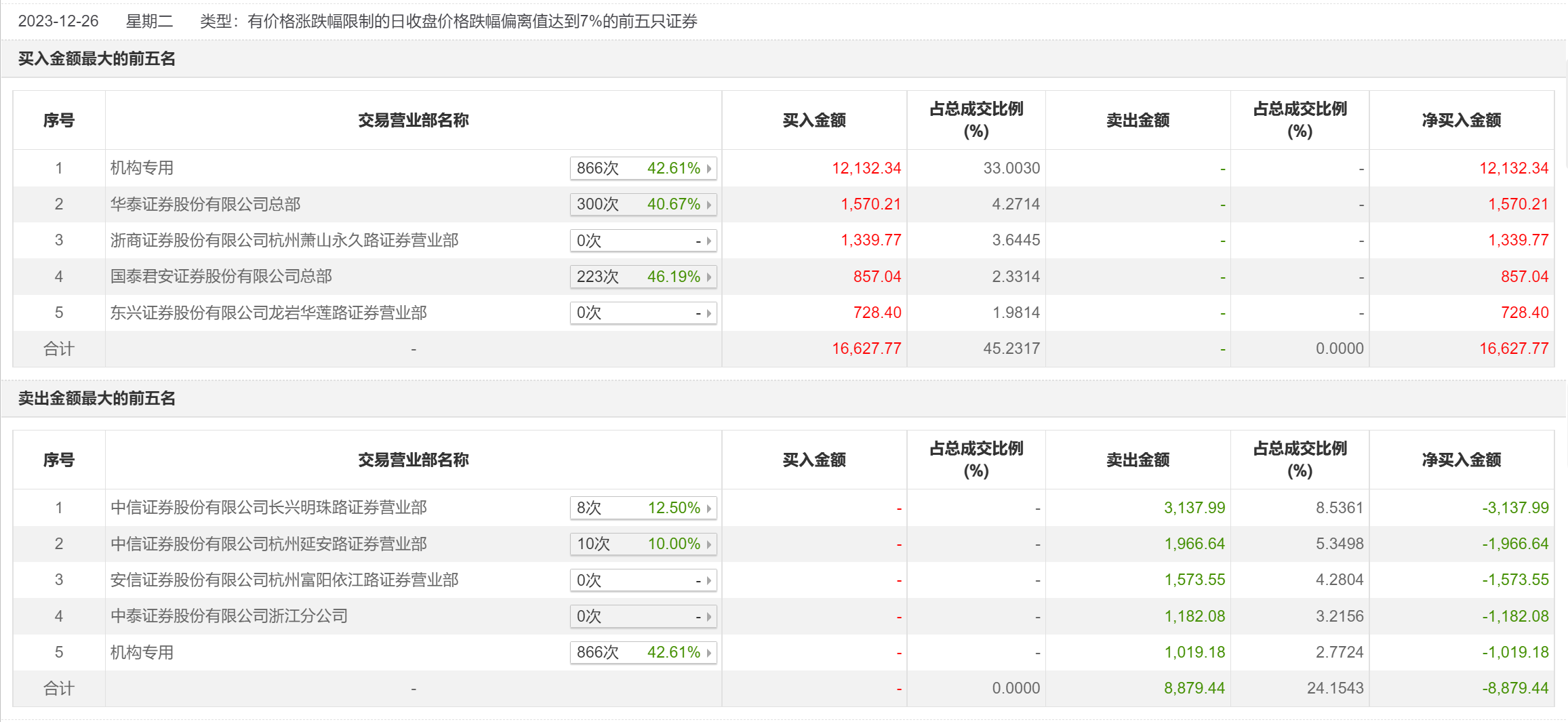Expand the 866次 42.61% box for buy-side 机构专用
The height and width of the screenshot is (722, 1568).
point(643,168)
